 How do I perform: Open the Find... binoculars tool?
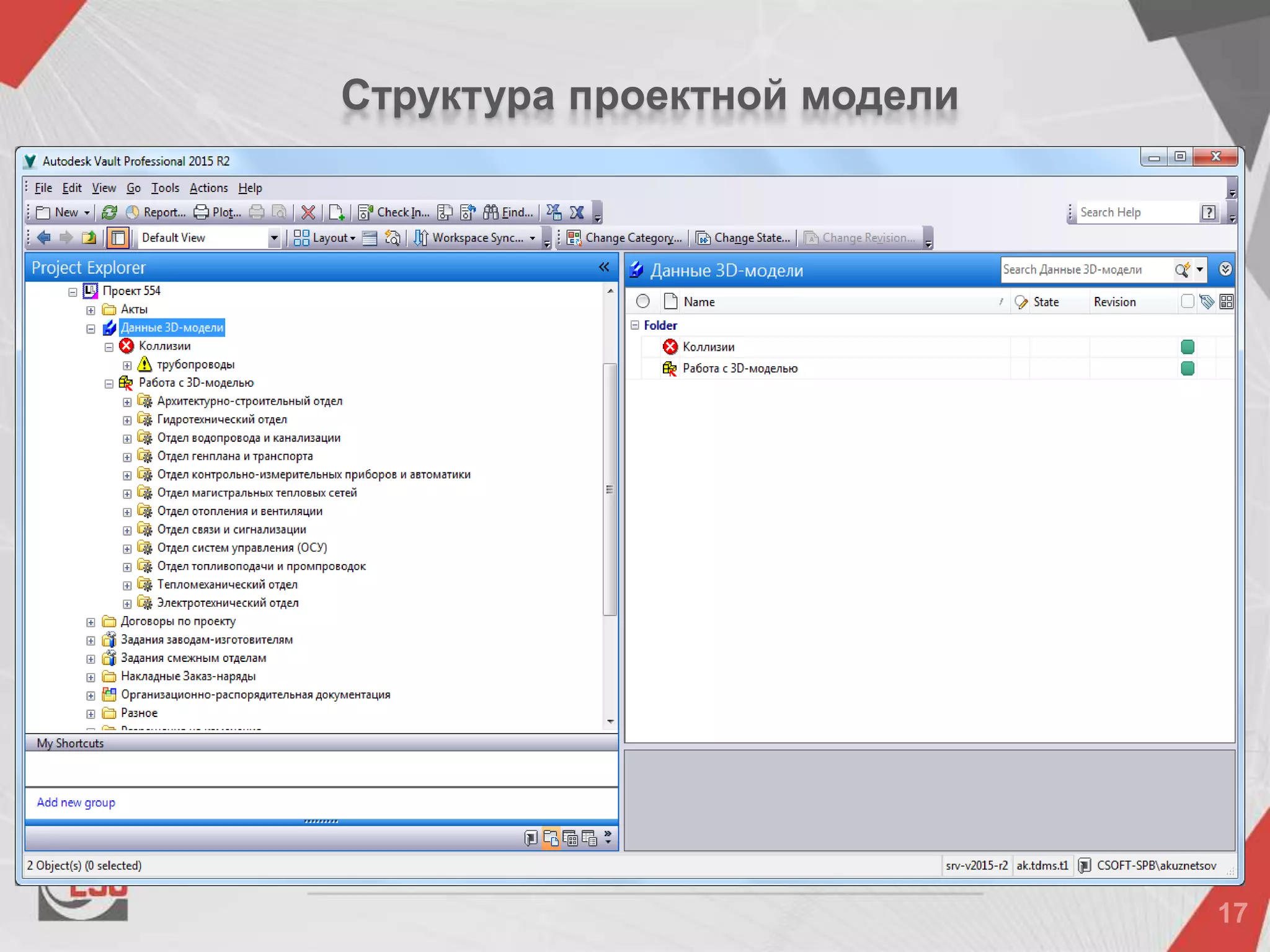tap(508, 213)
